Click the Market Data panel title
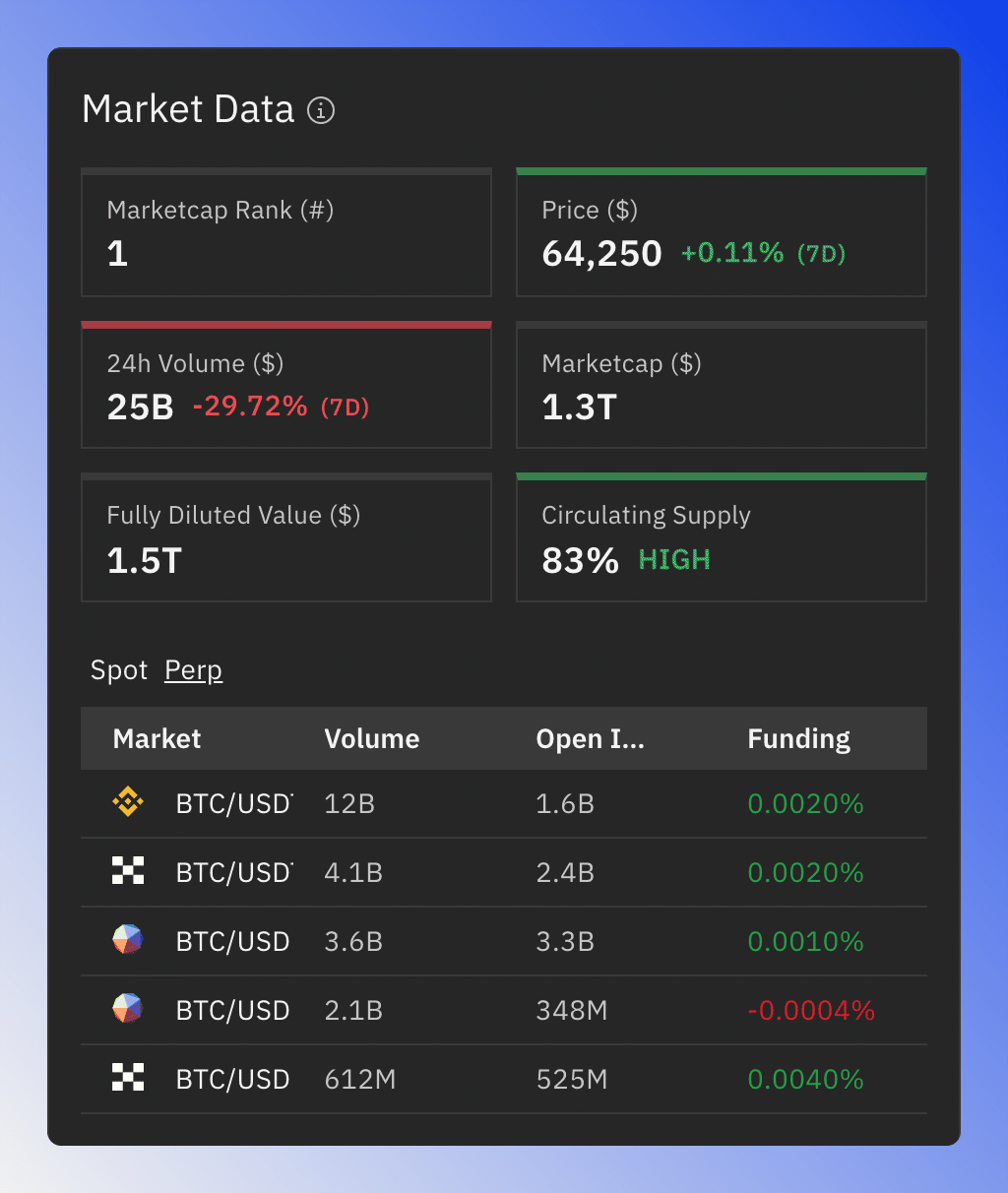The width and height of the screenshot is (1008, 1193). (188, 109)
